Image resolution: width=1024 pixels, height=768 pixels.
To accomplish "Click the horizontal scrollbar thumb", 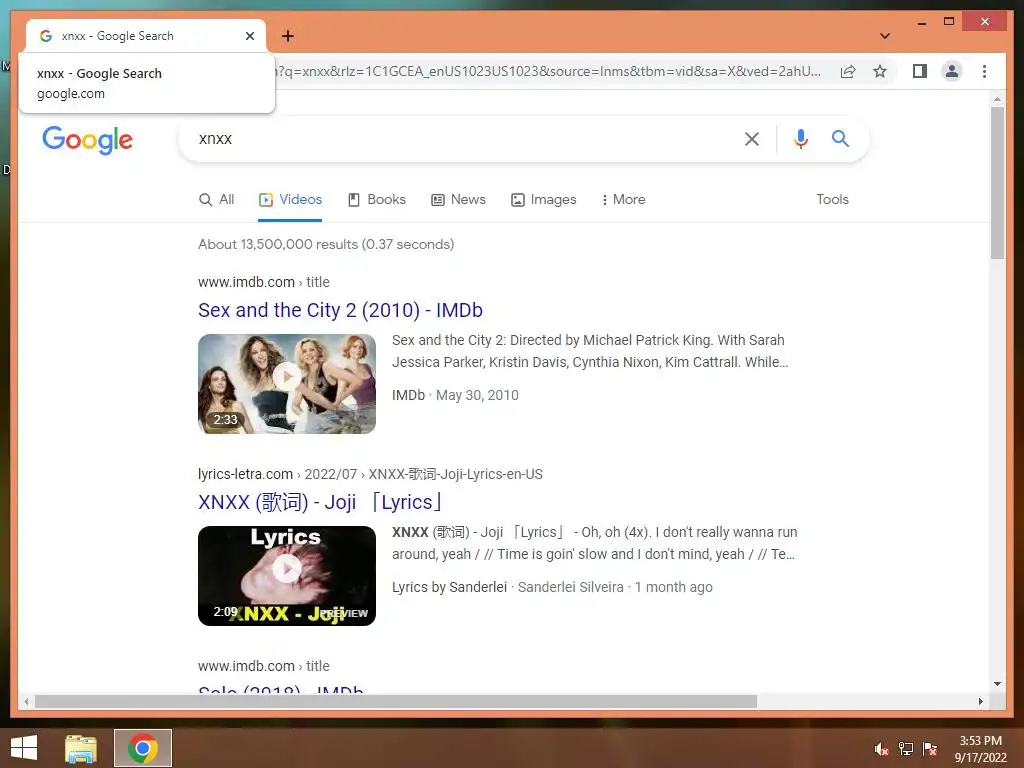I will click(x=396, y=701).
